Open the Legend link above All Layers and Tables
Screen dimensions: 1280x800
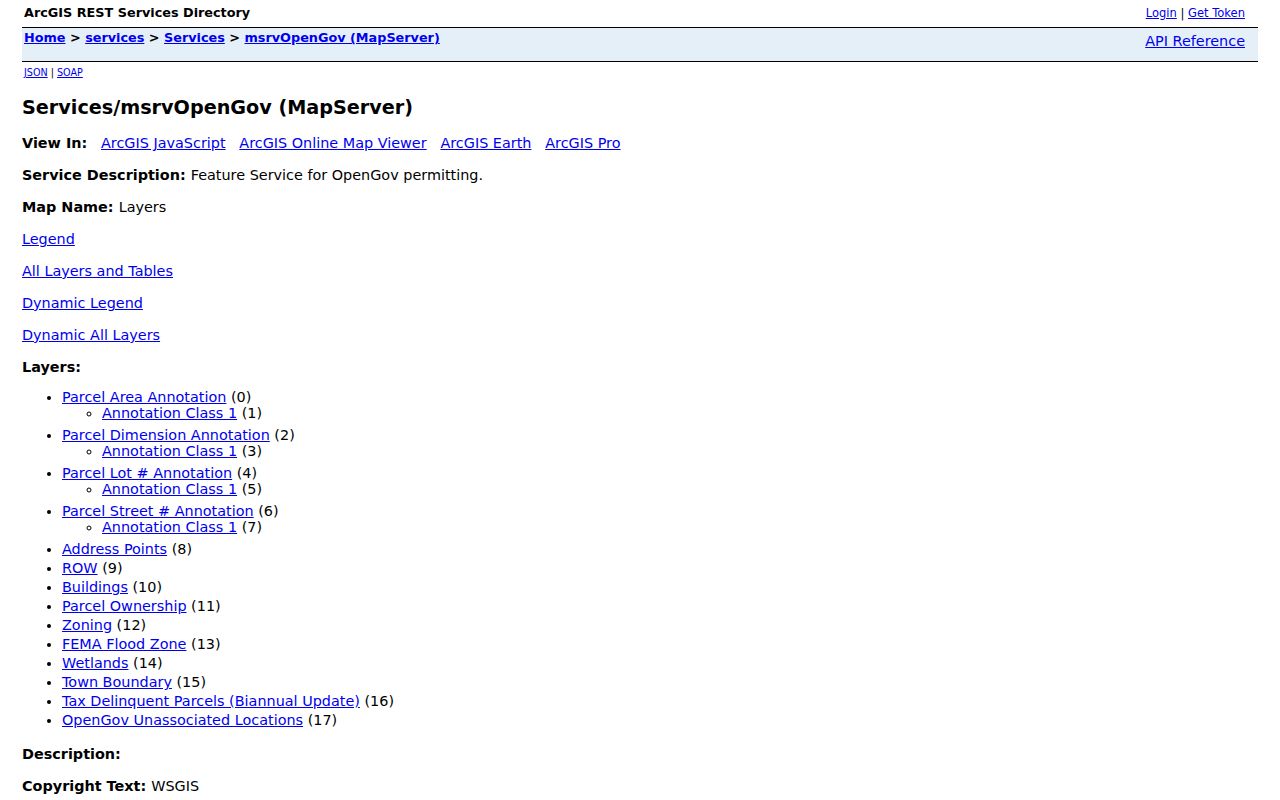click(x=48, y=239)
